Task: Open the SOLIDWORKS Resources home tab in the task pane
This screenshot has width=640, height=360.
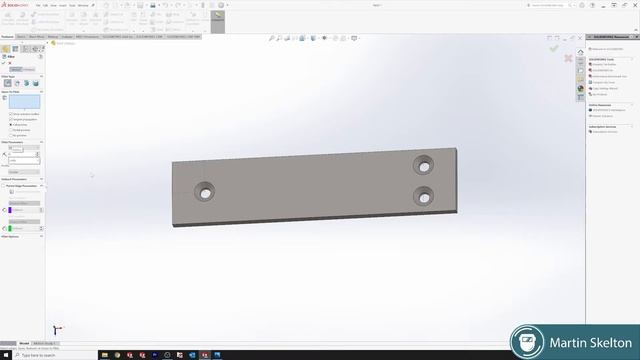Action: (580, 52)
